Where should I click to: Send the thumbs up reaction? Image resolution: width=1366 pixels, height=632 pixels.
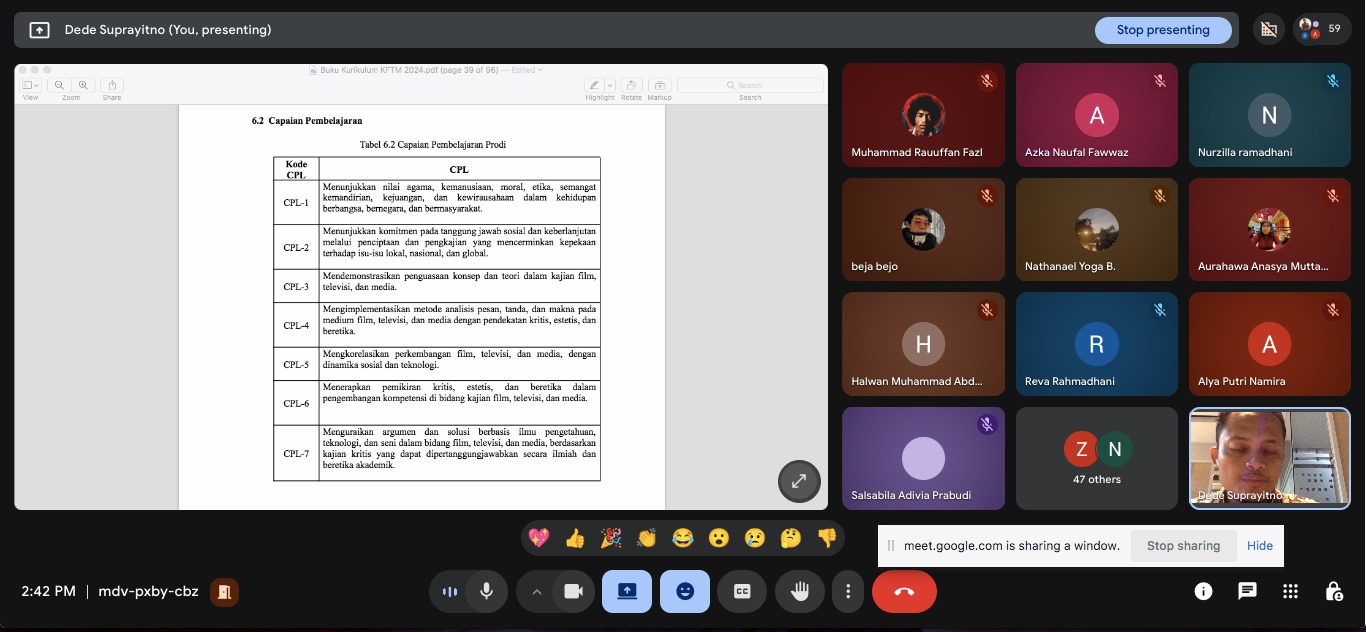[575, 538]
